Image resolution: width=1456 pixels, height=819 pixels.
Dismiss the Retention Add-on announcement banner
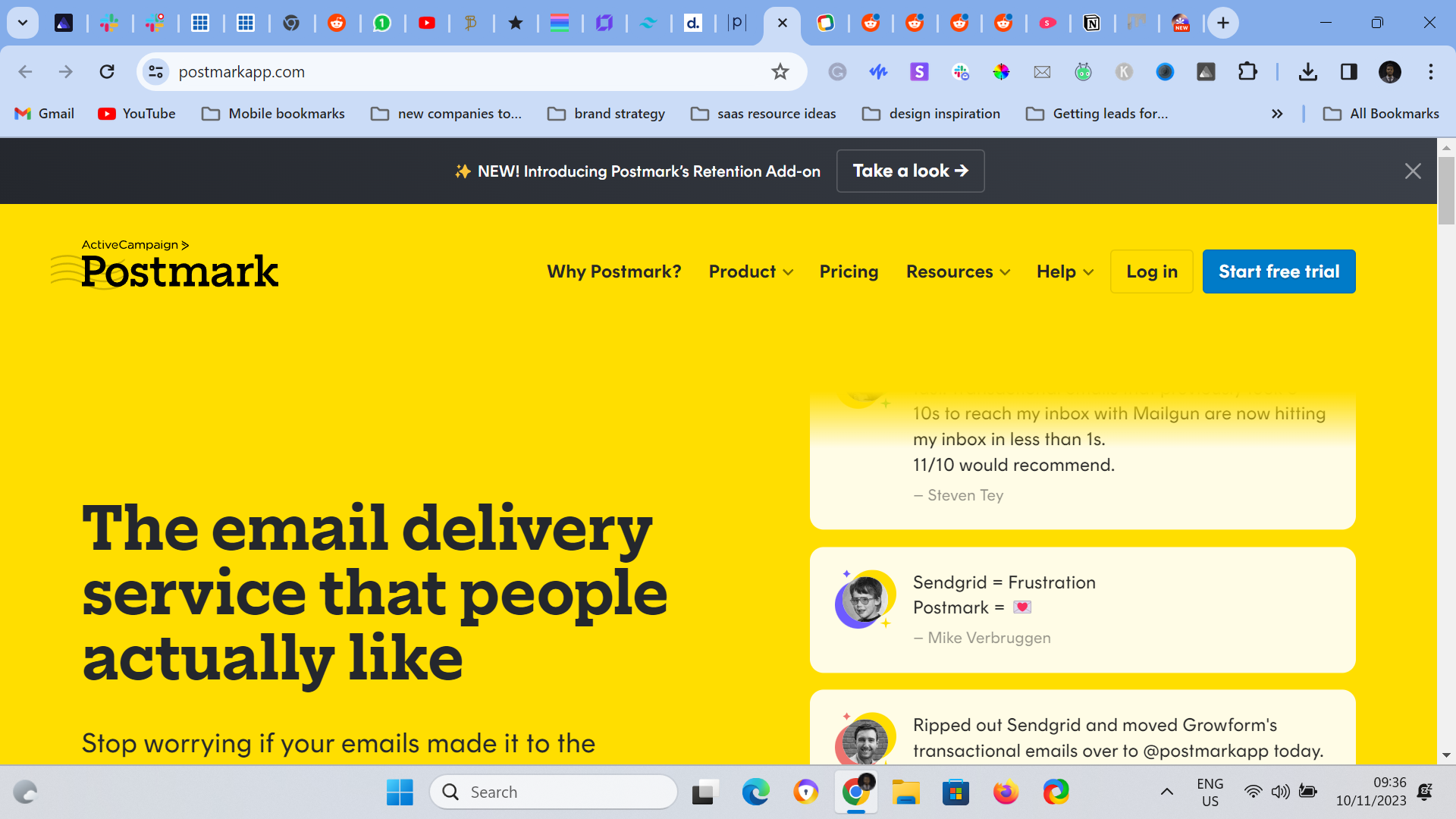point(1412,171)
